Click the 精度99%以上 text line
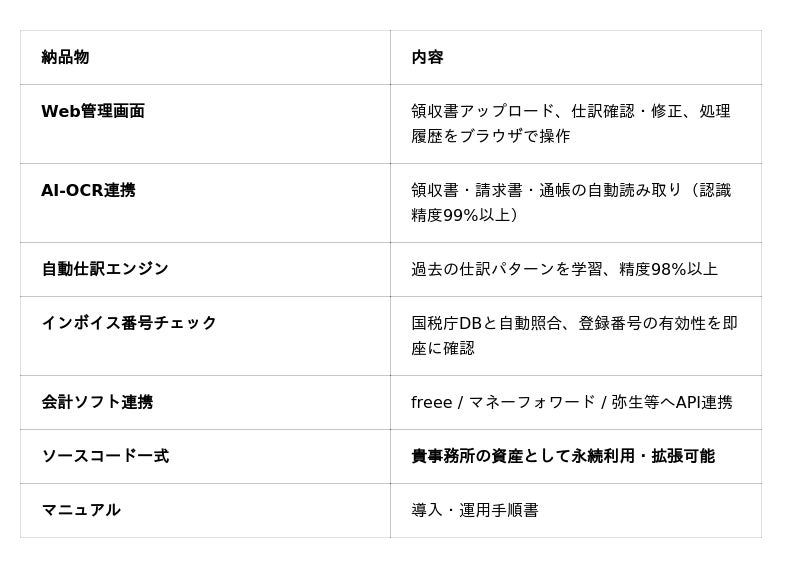 tap(465, 215)
